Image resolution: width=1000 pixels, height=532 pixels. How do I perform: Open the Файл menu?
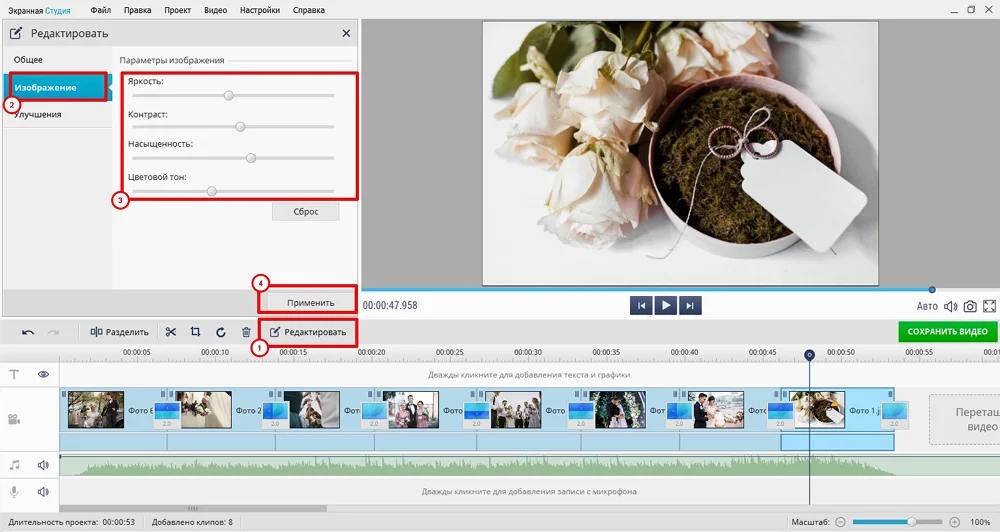tap(100, 10)
